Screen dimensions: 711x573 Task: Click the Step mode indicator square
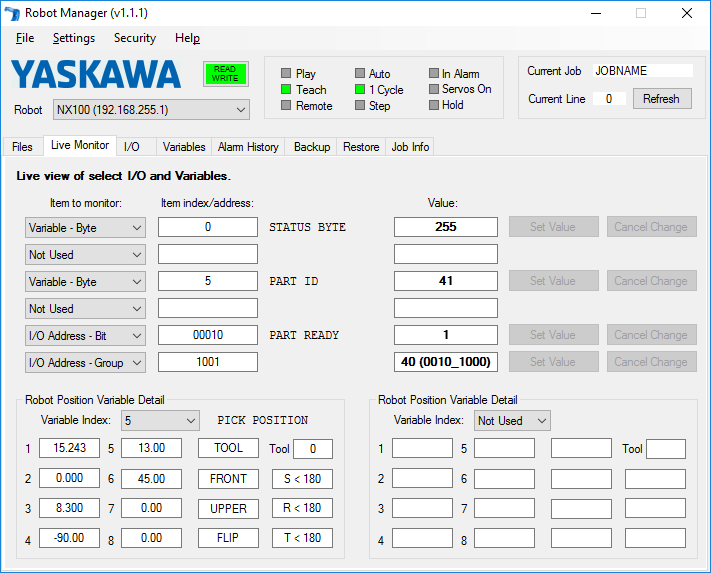tap(360, 106)
